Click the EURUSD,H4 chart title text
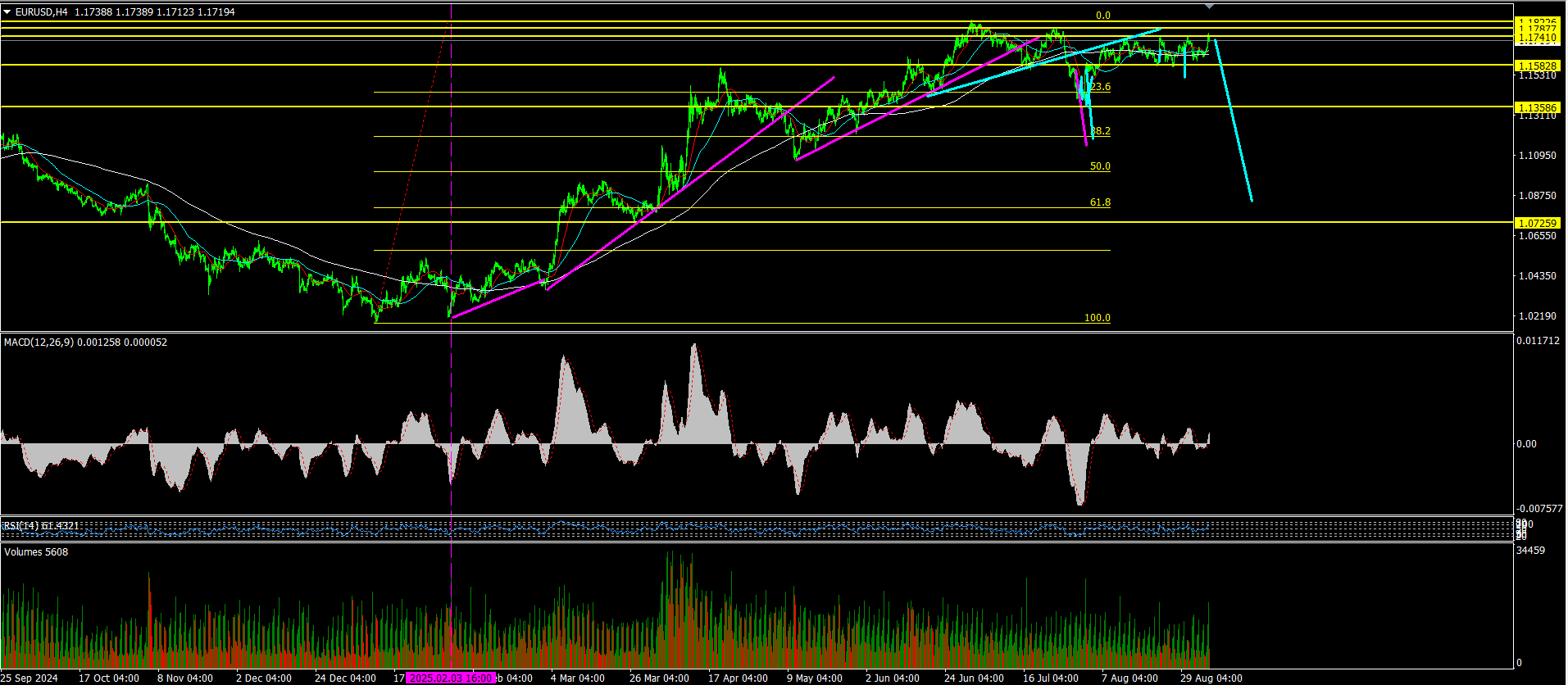 [x=42, y=12]
